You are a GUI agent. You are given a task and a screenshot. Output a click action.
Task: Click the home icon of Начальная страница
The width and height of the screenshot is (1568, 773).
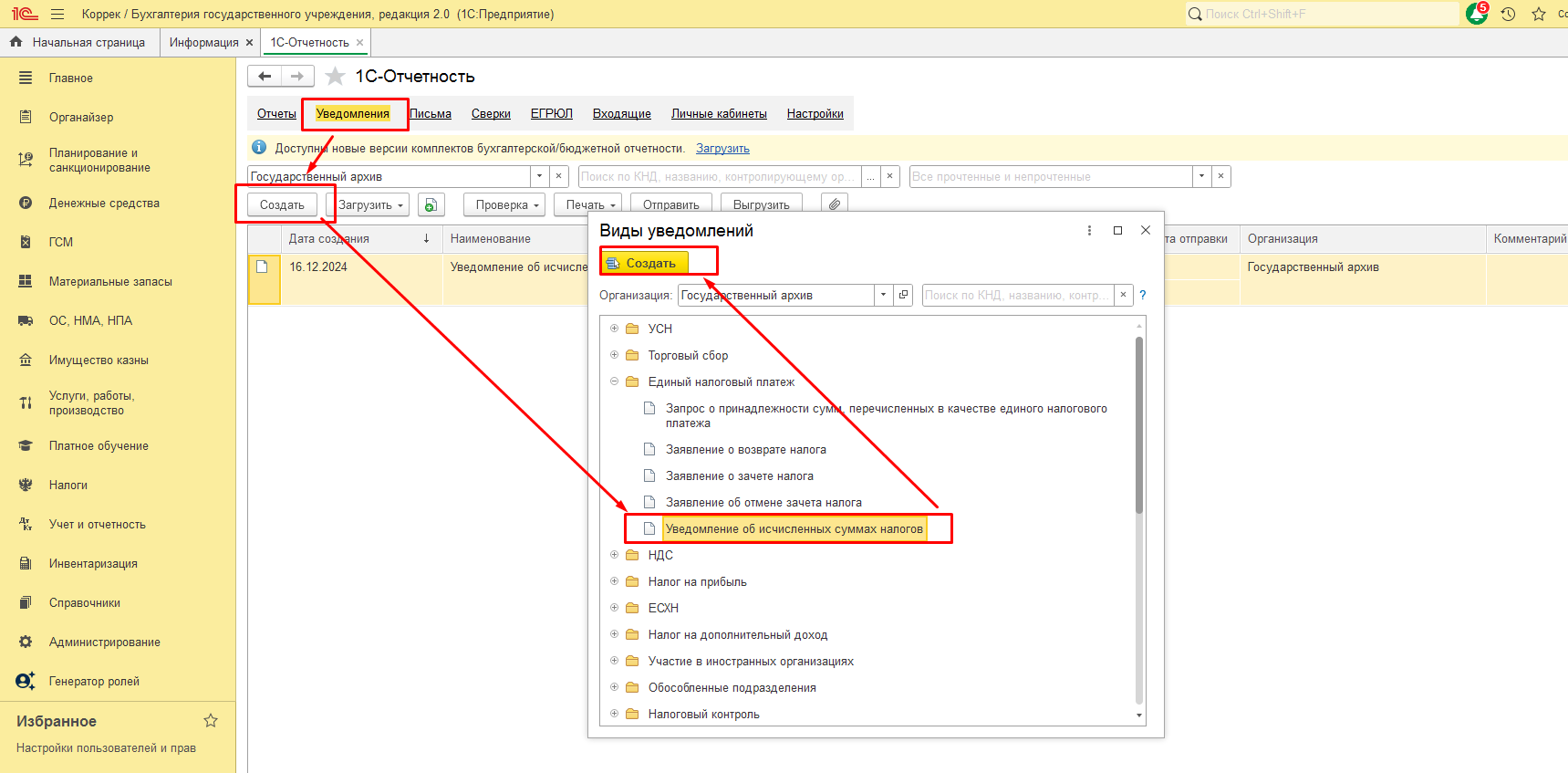(x=16, y=42)
